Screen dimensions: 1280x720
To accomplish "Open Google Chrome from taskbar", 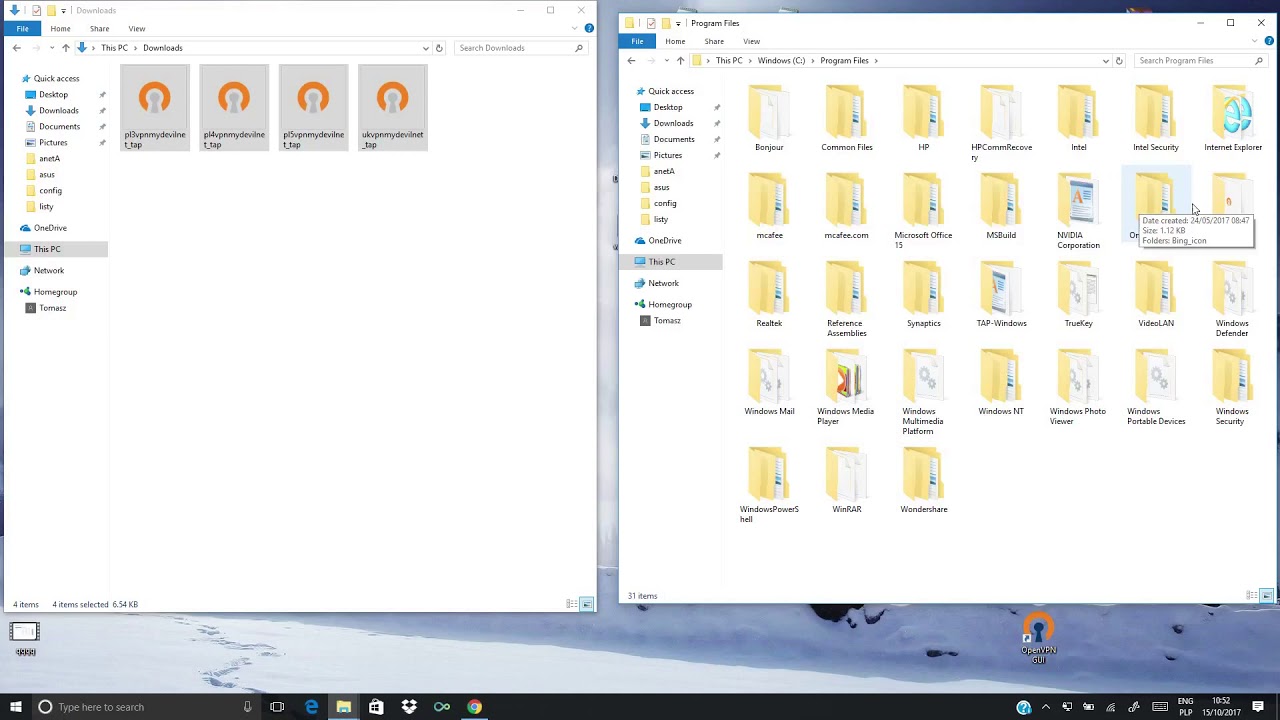I will click(x=474, y=707).
